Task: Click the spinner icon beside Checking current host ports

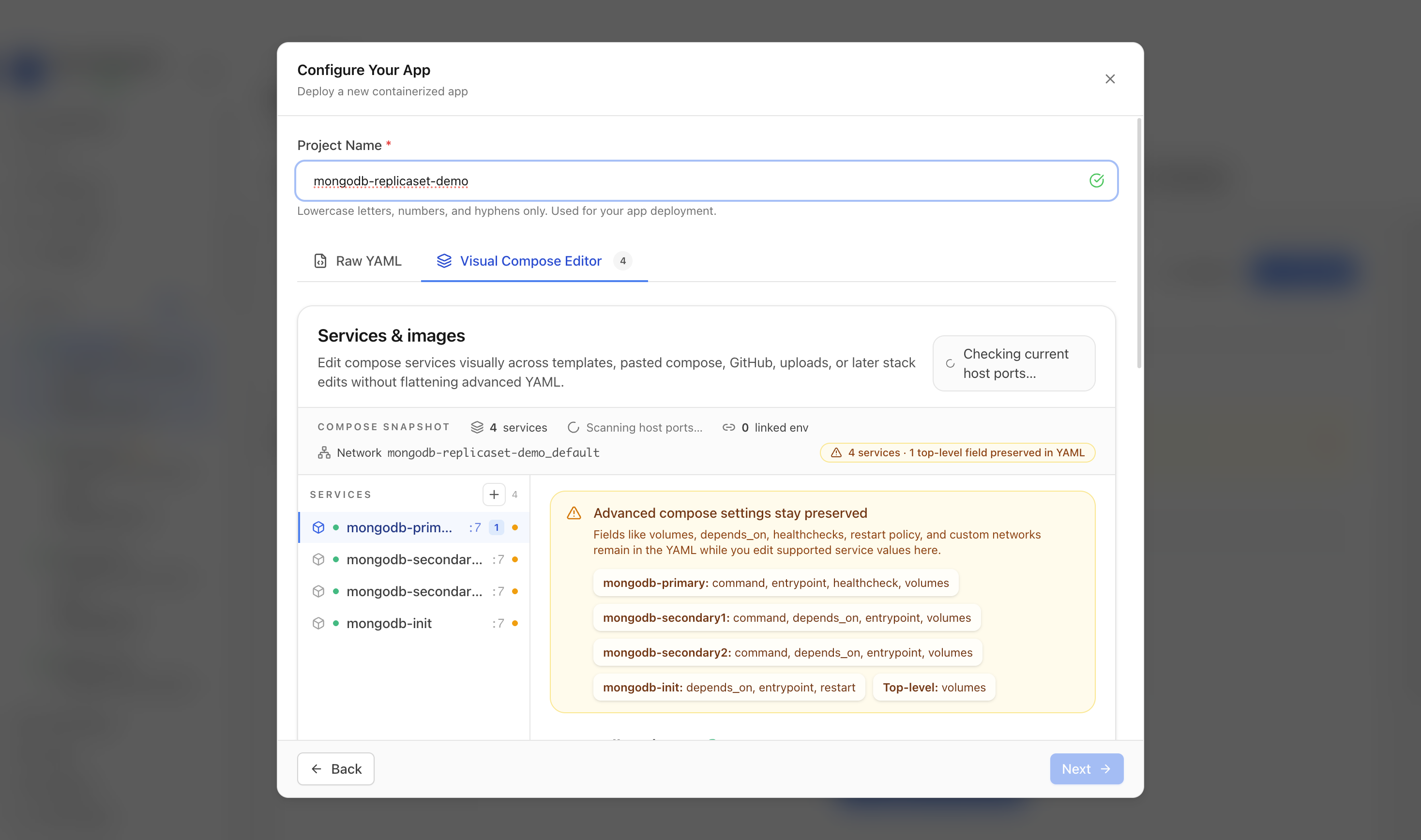Action: tap(950, 364)
